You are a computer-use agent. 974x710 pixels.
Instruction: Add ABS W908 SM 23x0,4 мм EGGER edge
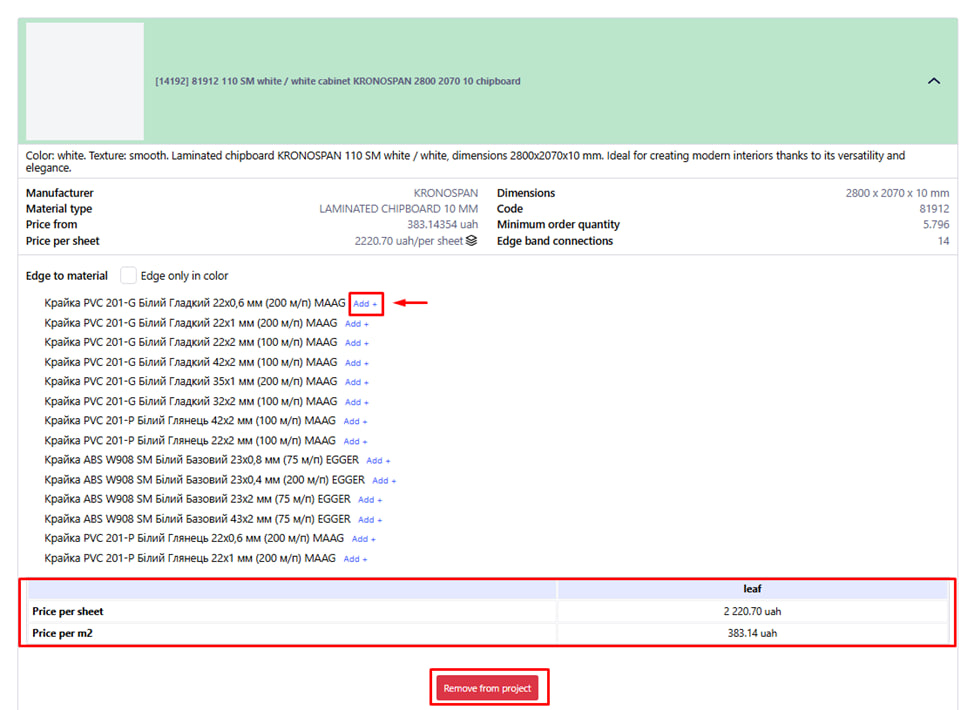(384, 481)
